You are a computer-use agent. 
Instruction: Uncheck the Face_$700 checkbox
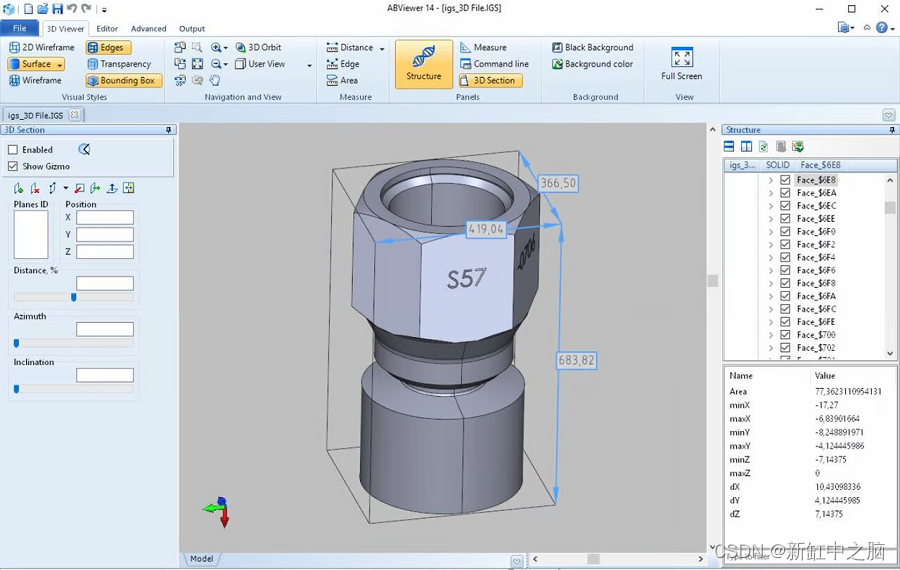pos(785,335)
